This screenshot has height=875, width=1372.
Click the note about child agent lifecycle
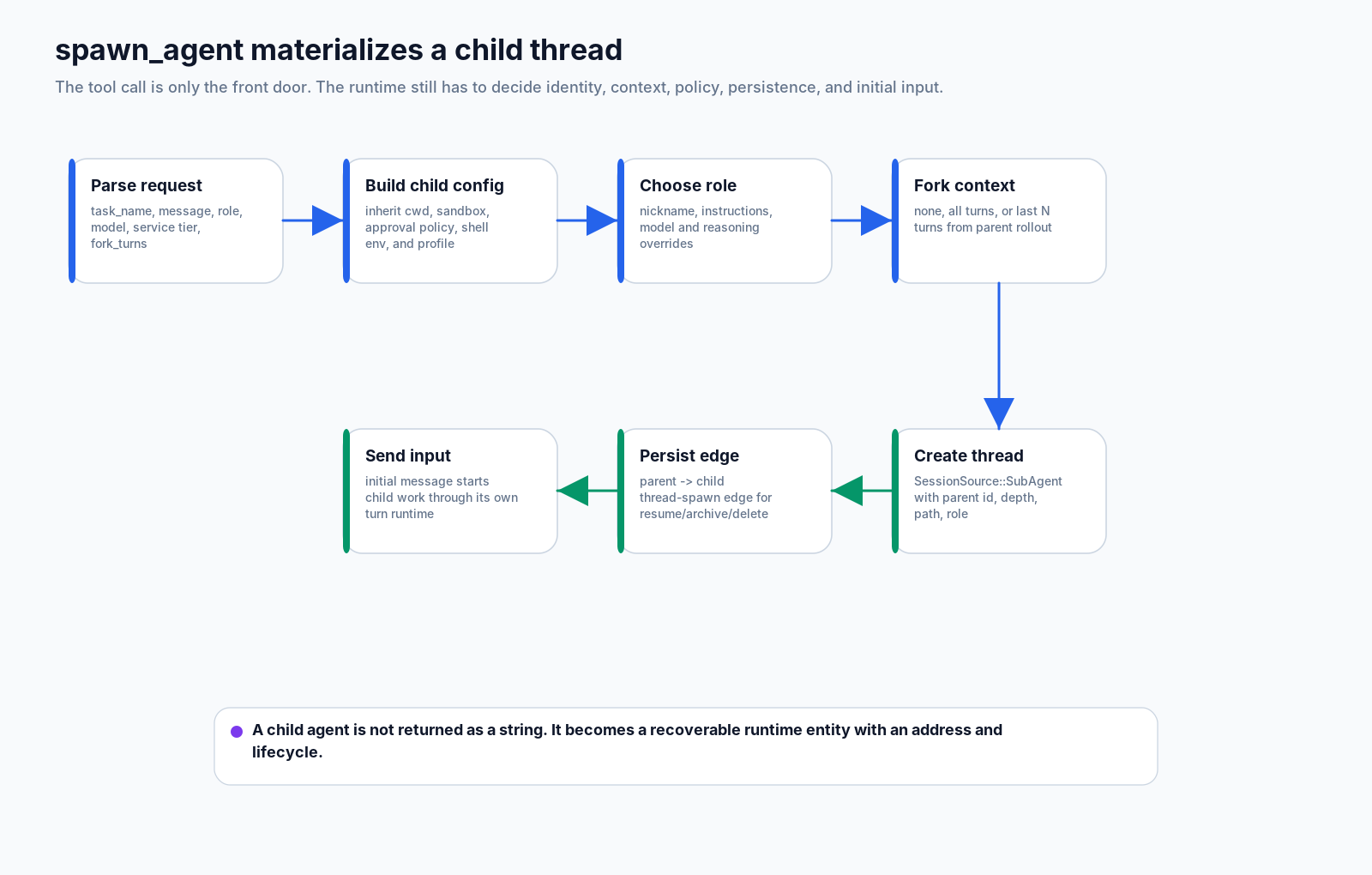point(627,741)
